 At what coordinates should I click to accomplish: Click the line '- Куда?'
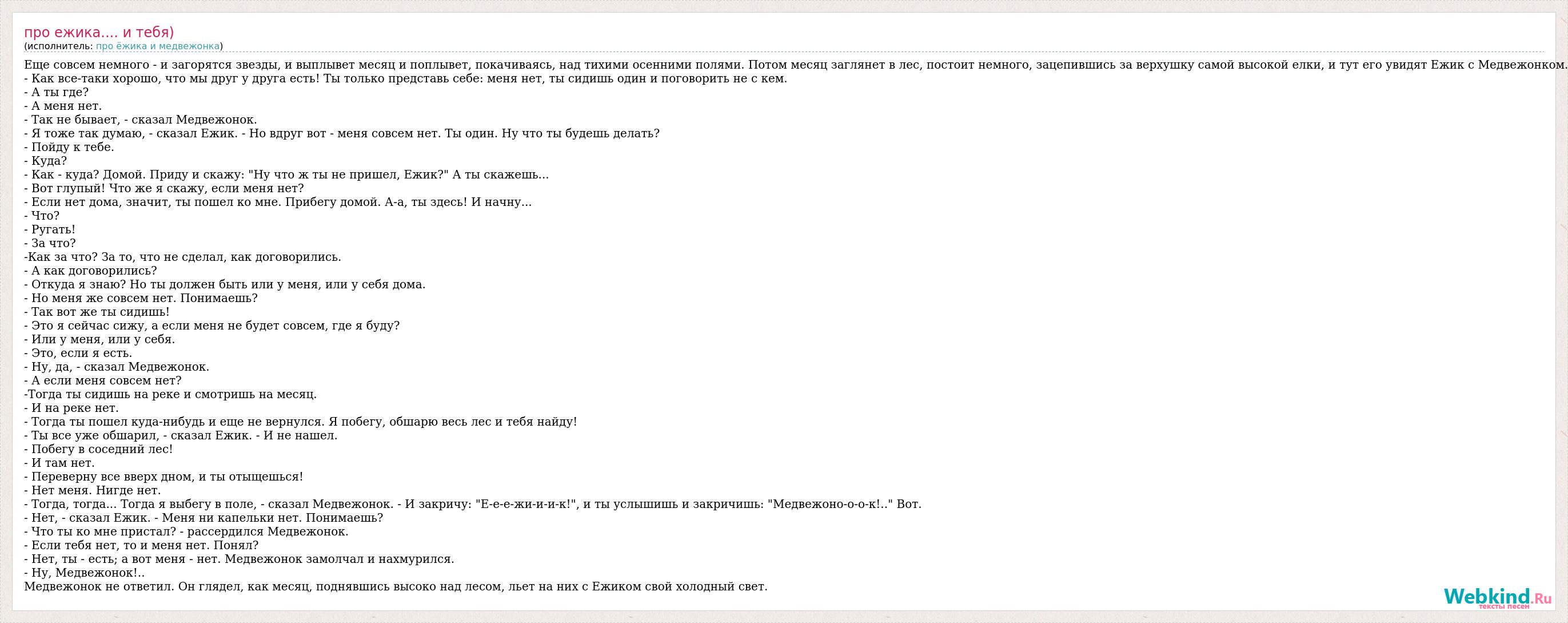46,161
